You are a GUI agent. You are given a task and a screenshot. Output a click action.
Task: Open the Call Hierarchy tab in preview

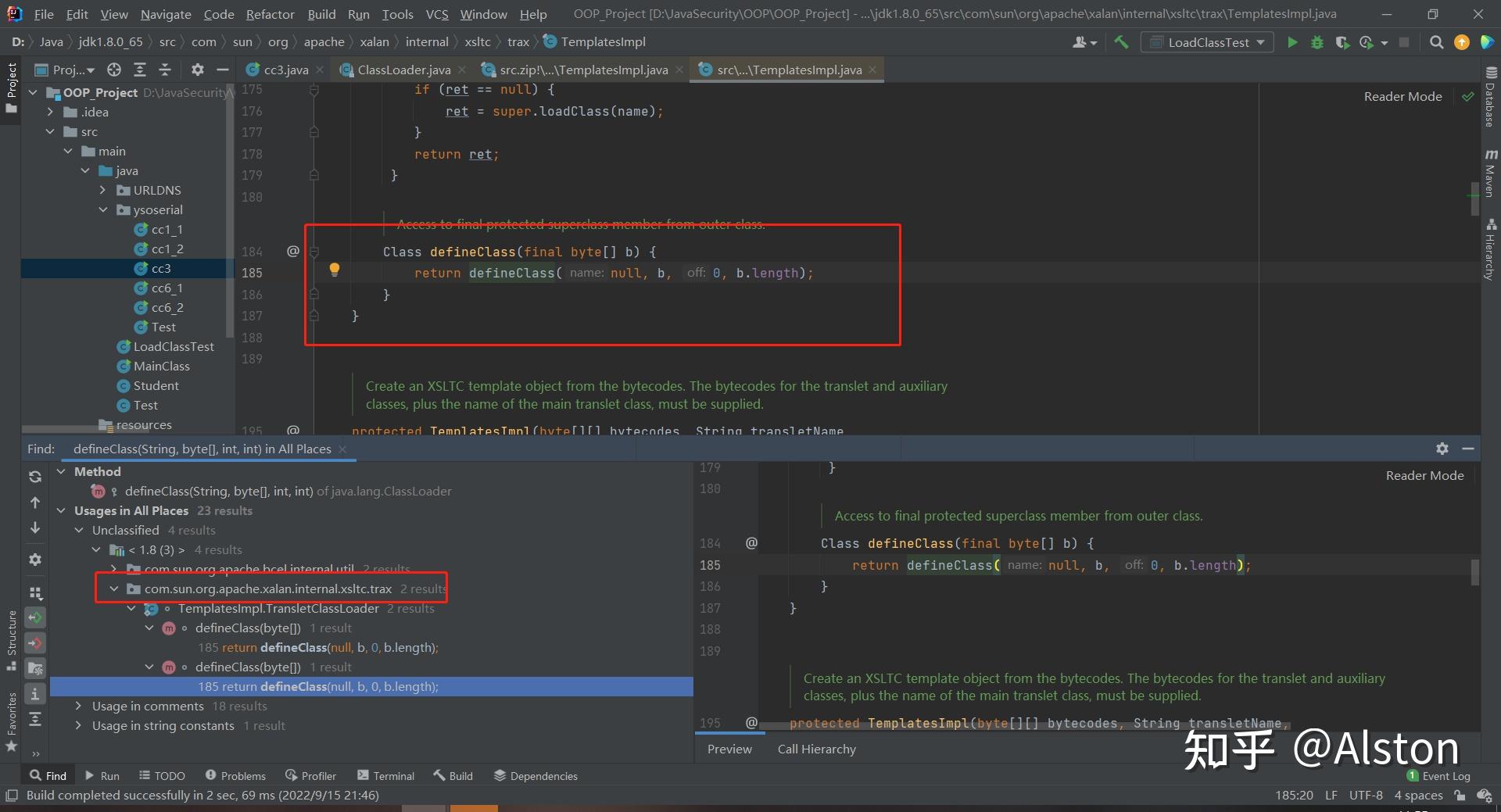pos(816,749)
